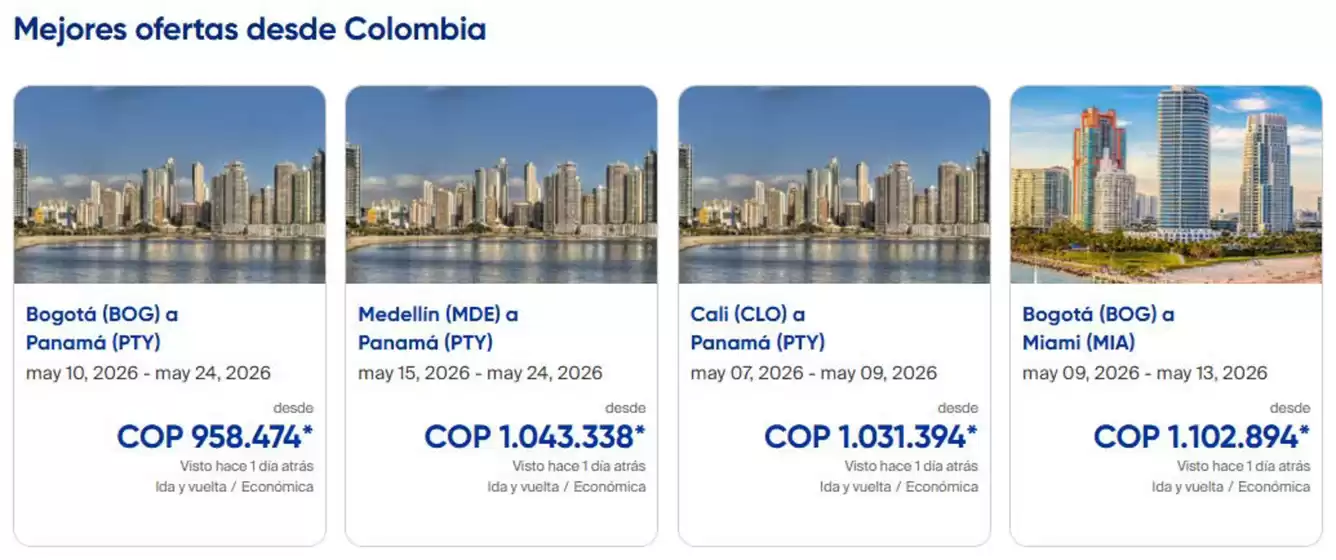The height and width of the screenshot is (560, 1336).
Task: Open the Bogotá to Panamá skyline photo
Action: [x=169, y=185]
